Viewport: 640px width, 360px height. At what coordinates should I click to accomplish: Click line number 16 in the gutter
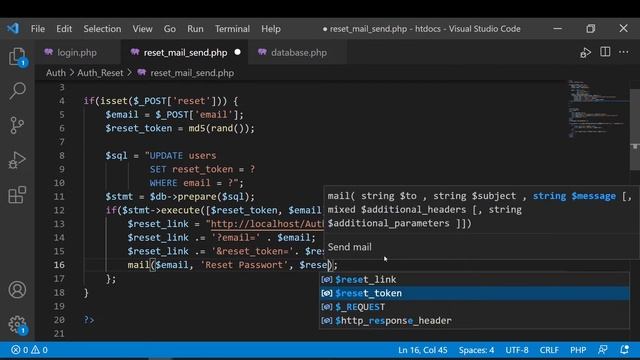[x=59, y=264]
